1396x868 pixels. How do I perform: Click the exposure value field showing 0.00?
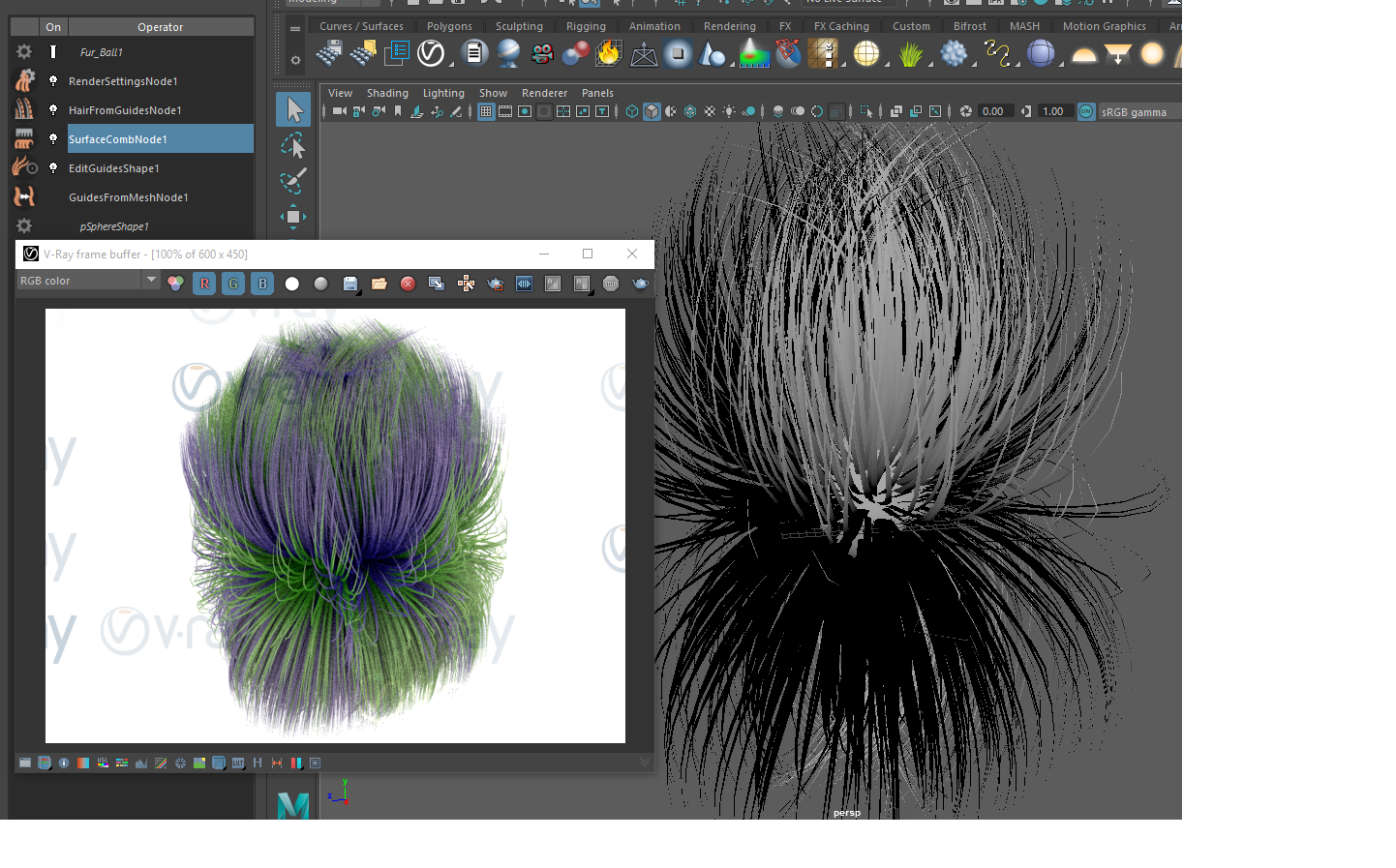pos(993,111)
